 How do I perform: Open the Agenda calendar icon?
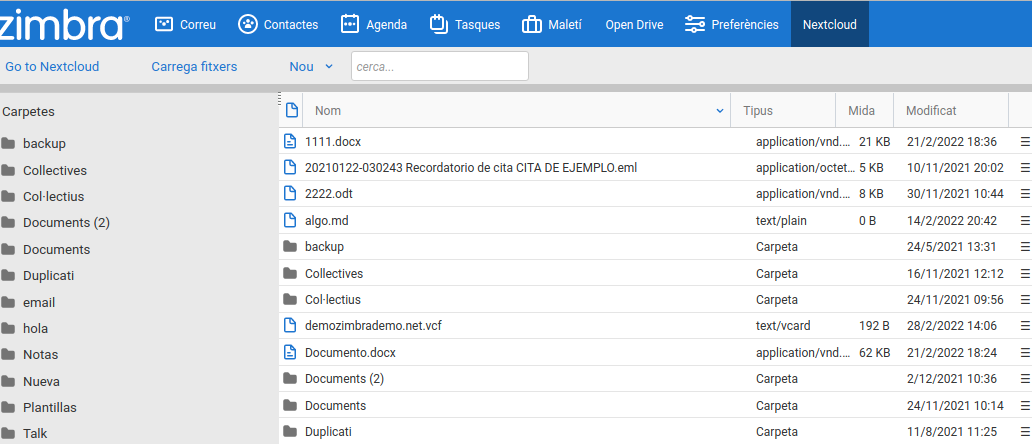(350, 24)
